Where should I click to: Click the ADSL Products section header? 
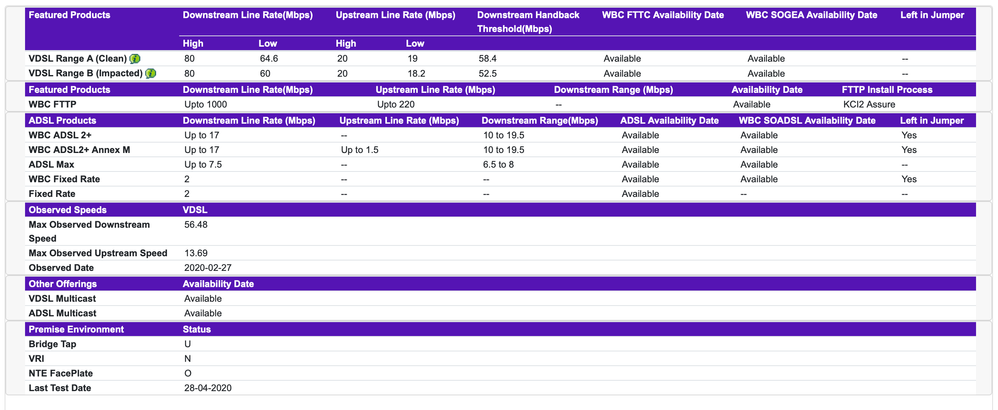pyautogui.click(x=62, y=120)
